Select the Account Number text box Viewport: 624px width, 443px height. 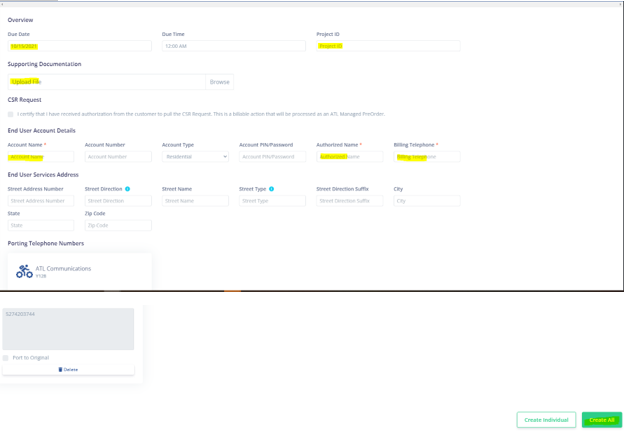[x=118, y=157]
